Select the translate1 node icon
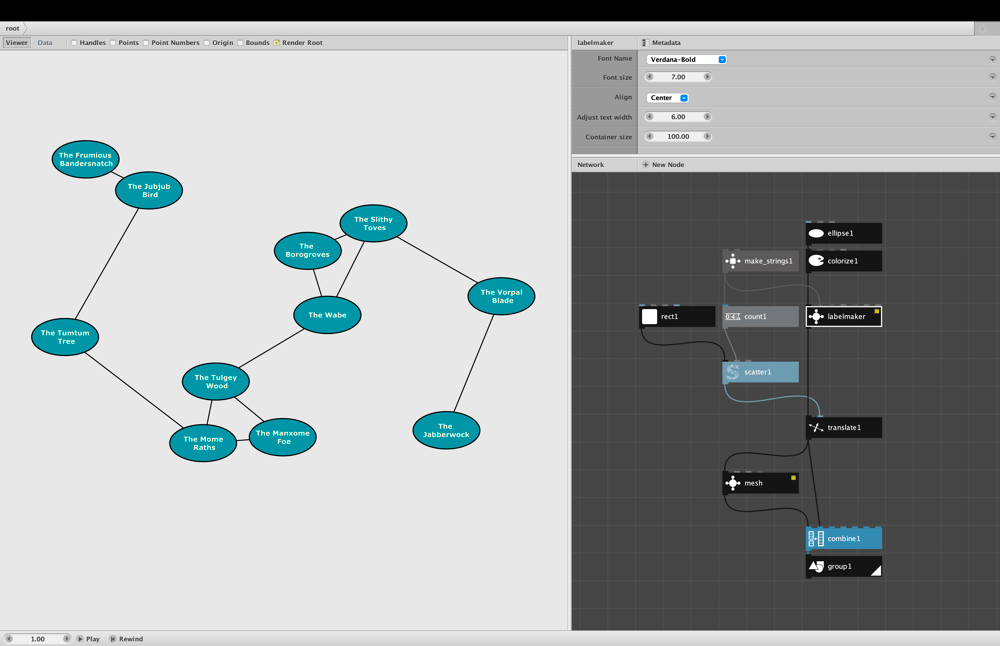1000x646 pixels. [x=816, y=427]
